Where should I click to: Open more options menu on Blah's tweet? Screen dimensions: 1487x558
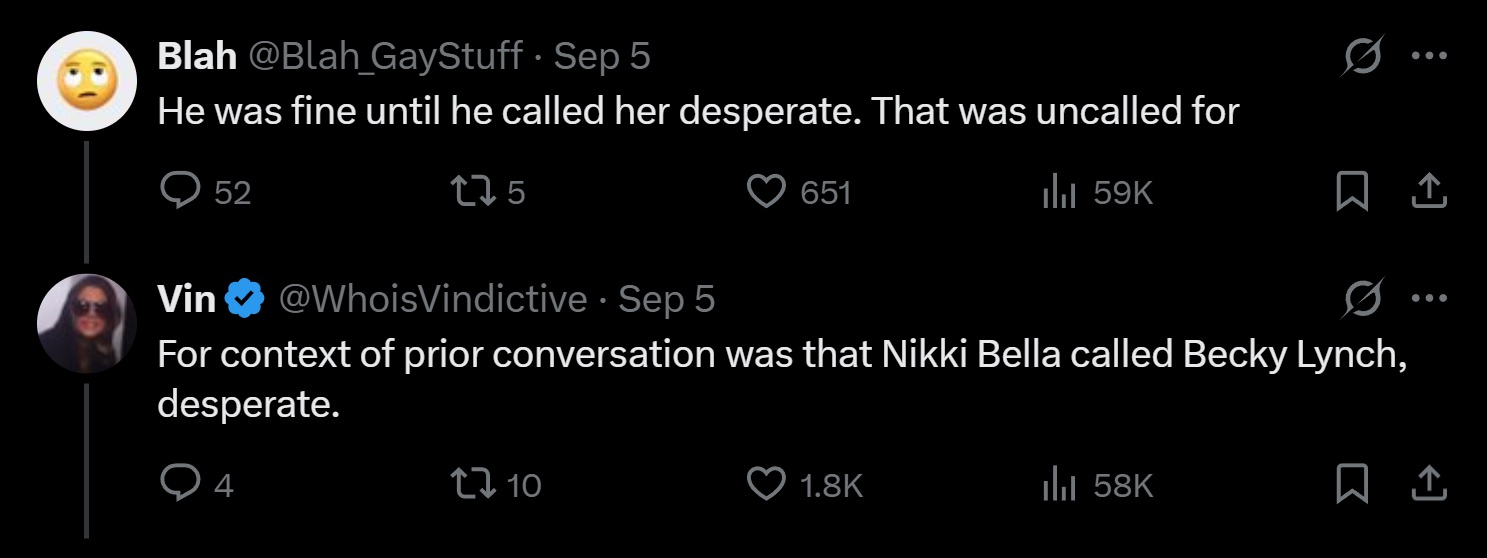pyautogui.click(x=1430, y=56)
